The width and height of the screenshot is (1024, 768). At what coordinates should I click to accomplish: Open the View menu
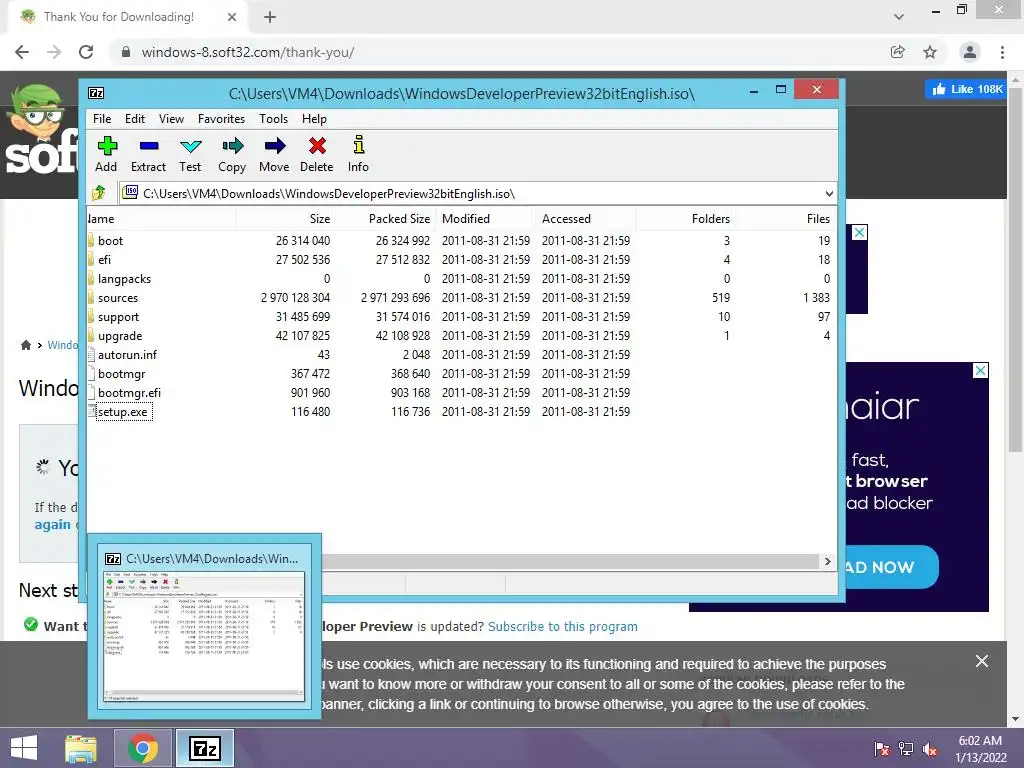point(171,119)
